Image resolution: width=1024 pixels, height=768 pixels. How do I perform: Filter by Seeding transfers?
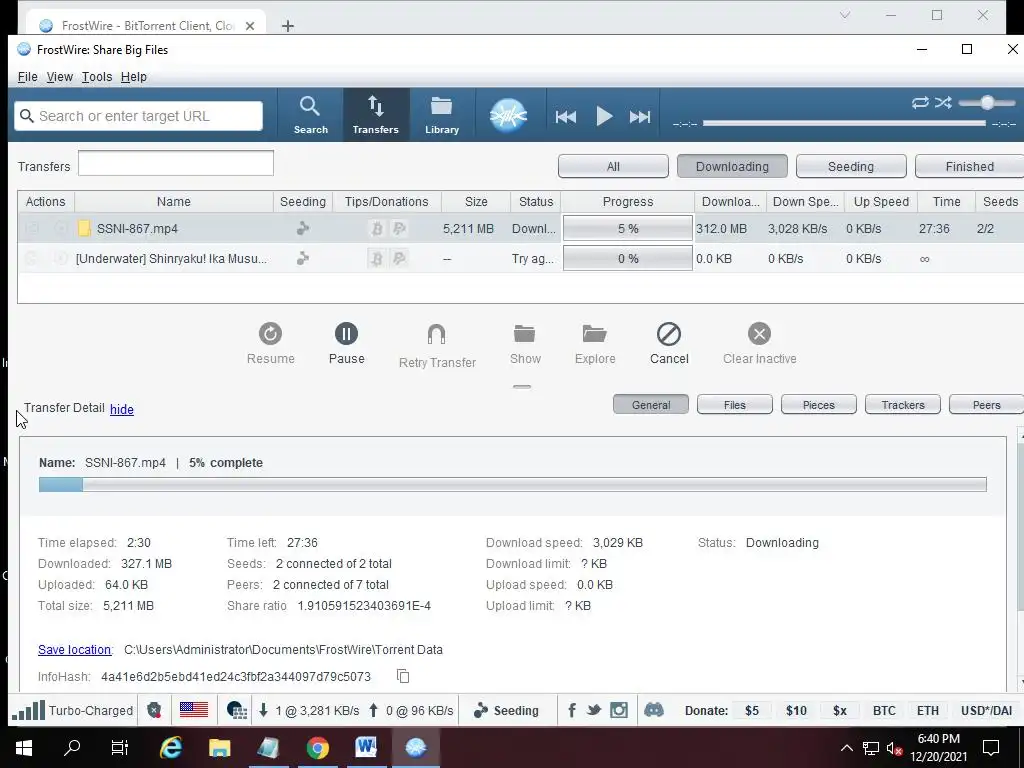(x=851, y=167)
